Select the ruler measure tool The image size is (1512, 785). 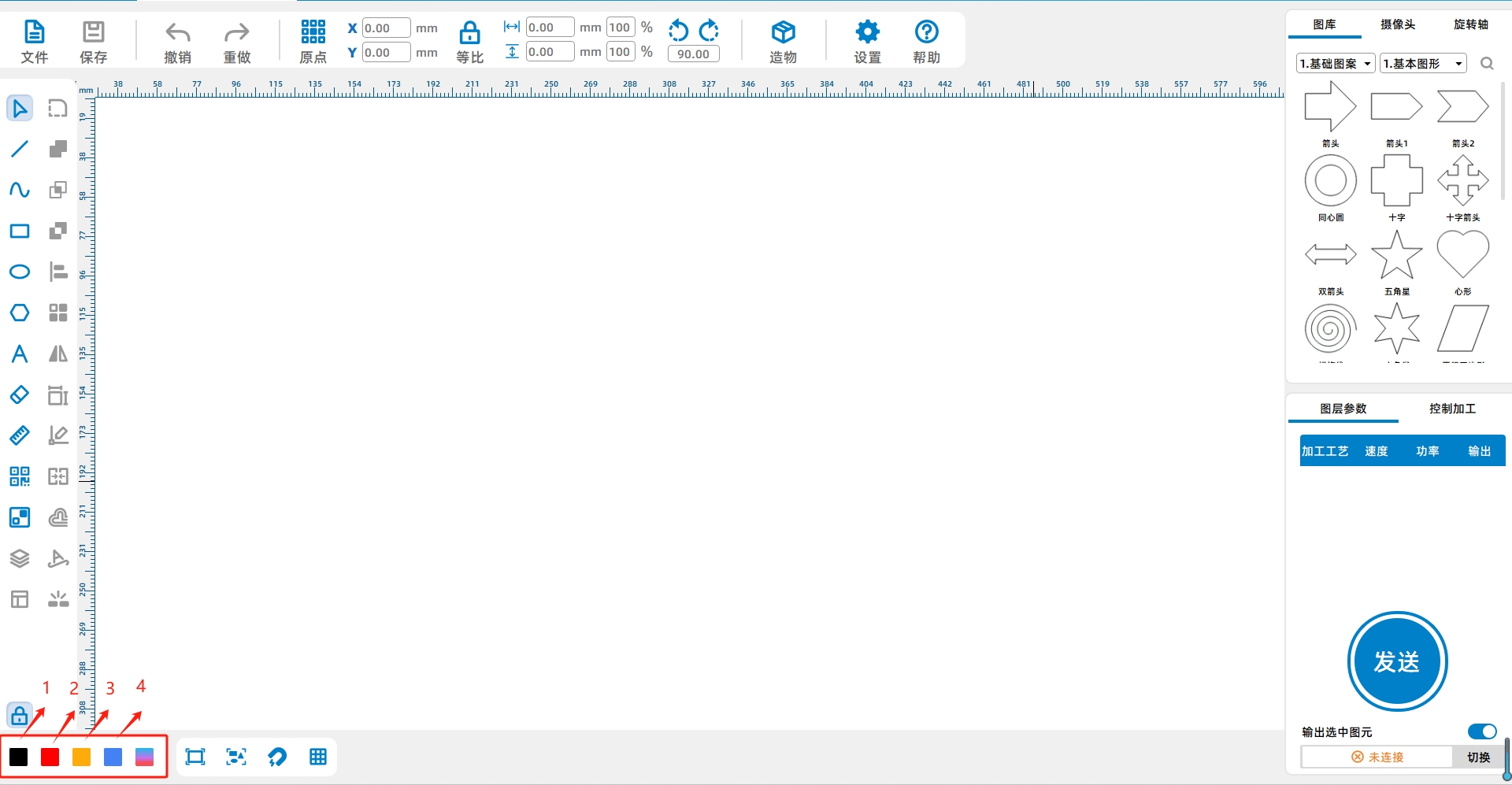(x=20, y=435)
